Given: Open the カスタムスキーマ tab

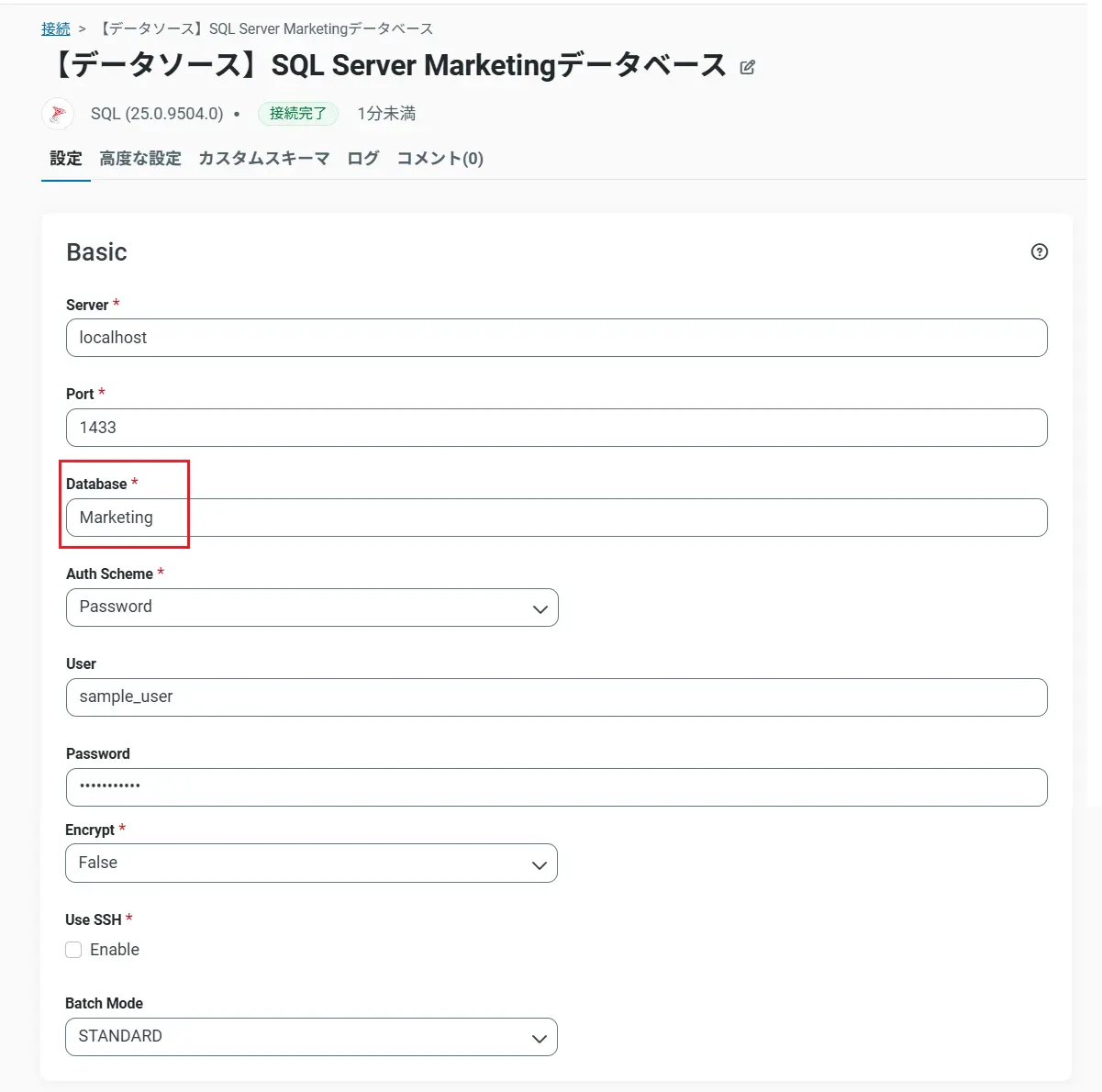Looking at the screenshot, I should point(264,159).
